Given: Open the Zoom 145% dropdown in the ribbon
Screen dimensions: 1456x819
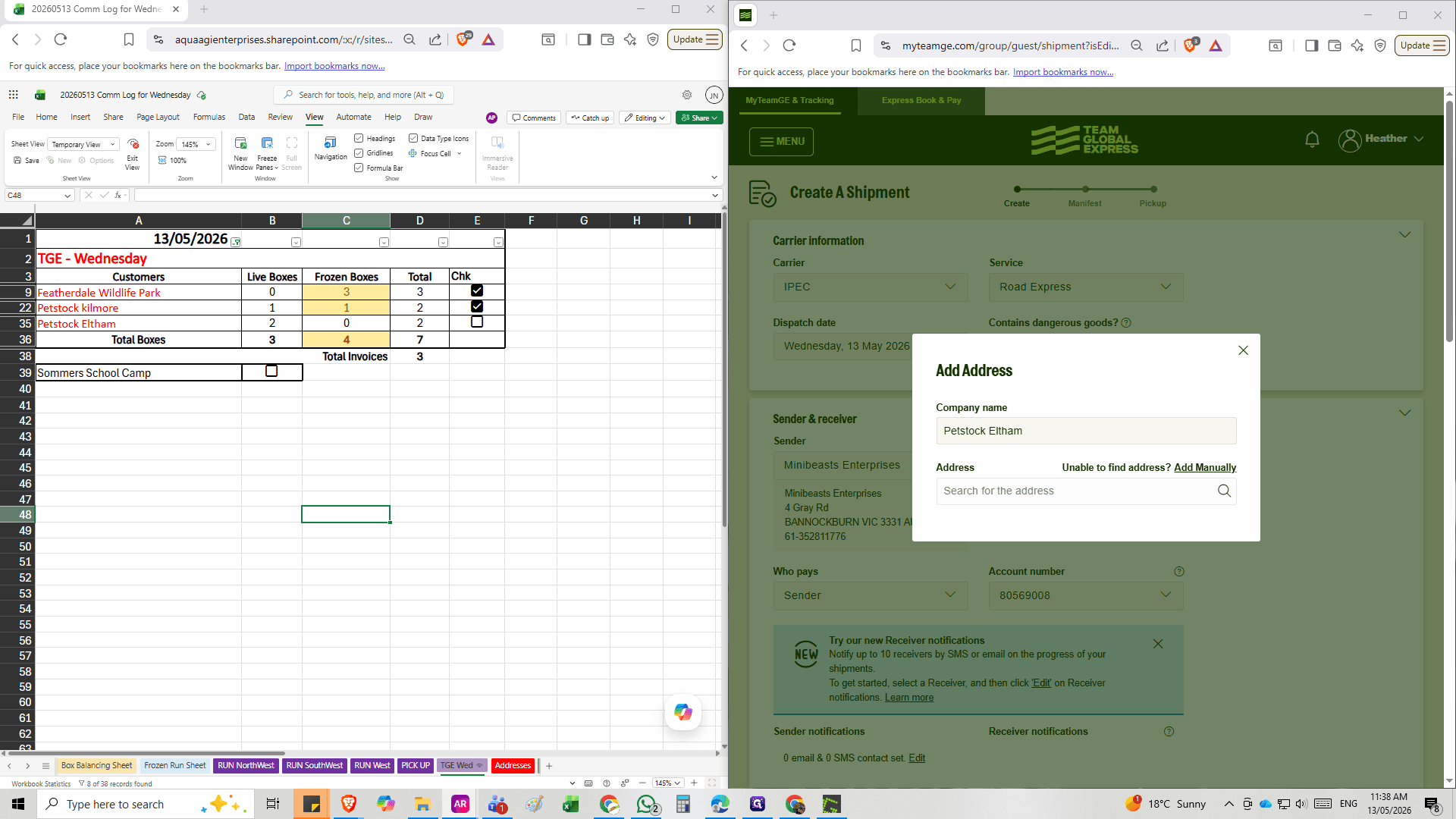Looking at the screenshot, I should point(196,144).
